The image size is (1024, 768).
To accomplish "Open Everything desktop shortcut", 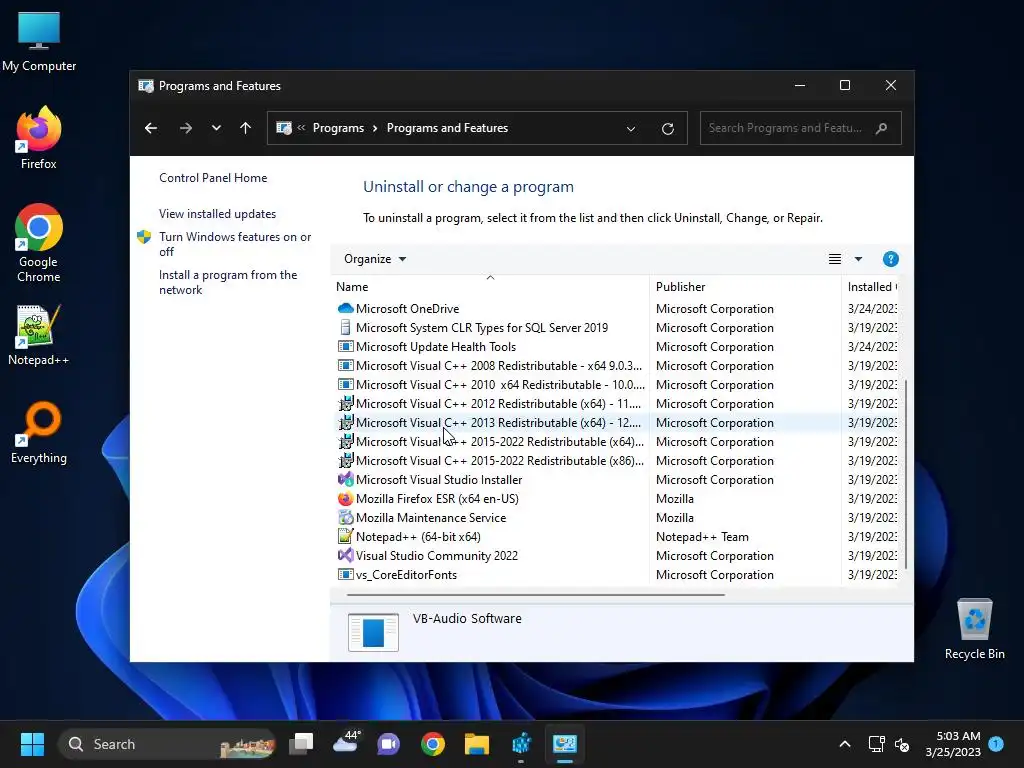I will click(39, 432).
